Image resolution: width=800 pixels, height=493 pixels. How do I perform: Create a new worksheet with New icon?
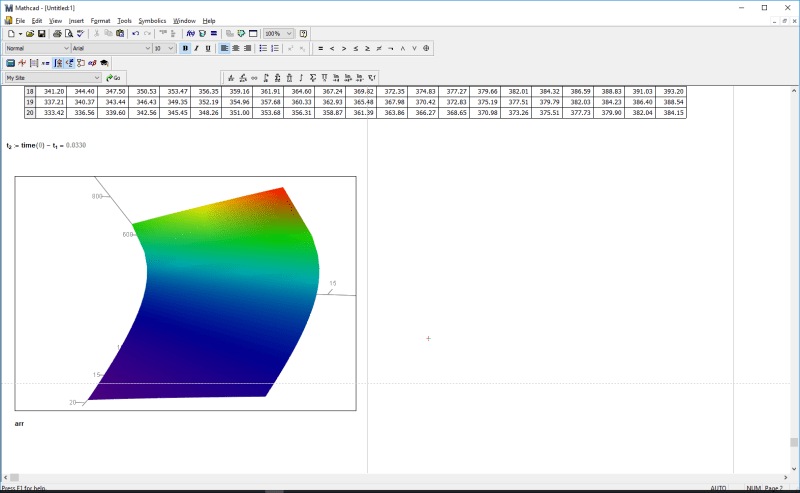point(11,34)
